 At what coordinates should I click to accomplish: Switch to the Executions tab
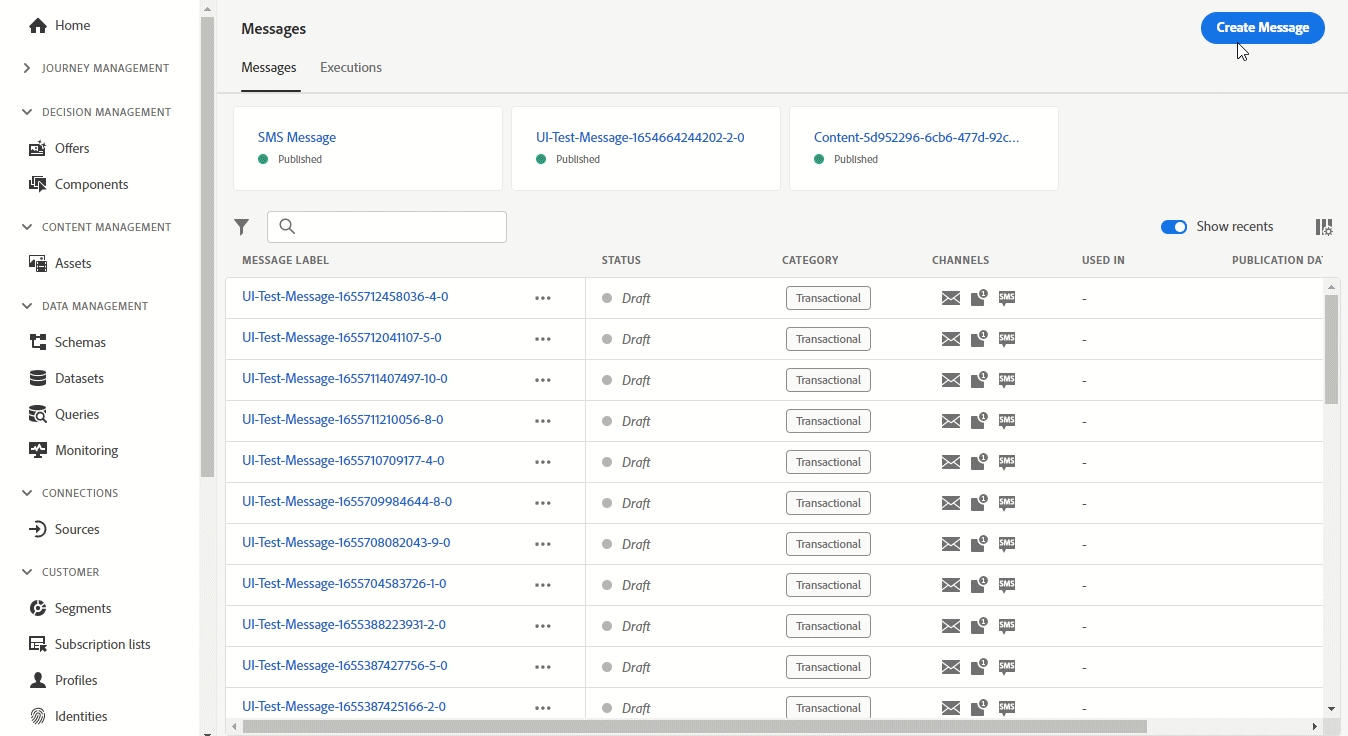point(350,68)
